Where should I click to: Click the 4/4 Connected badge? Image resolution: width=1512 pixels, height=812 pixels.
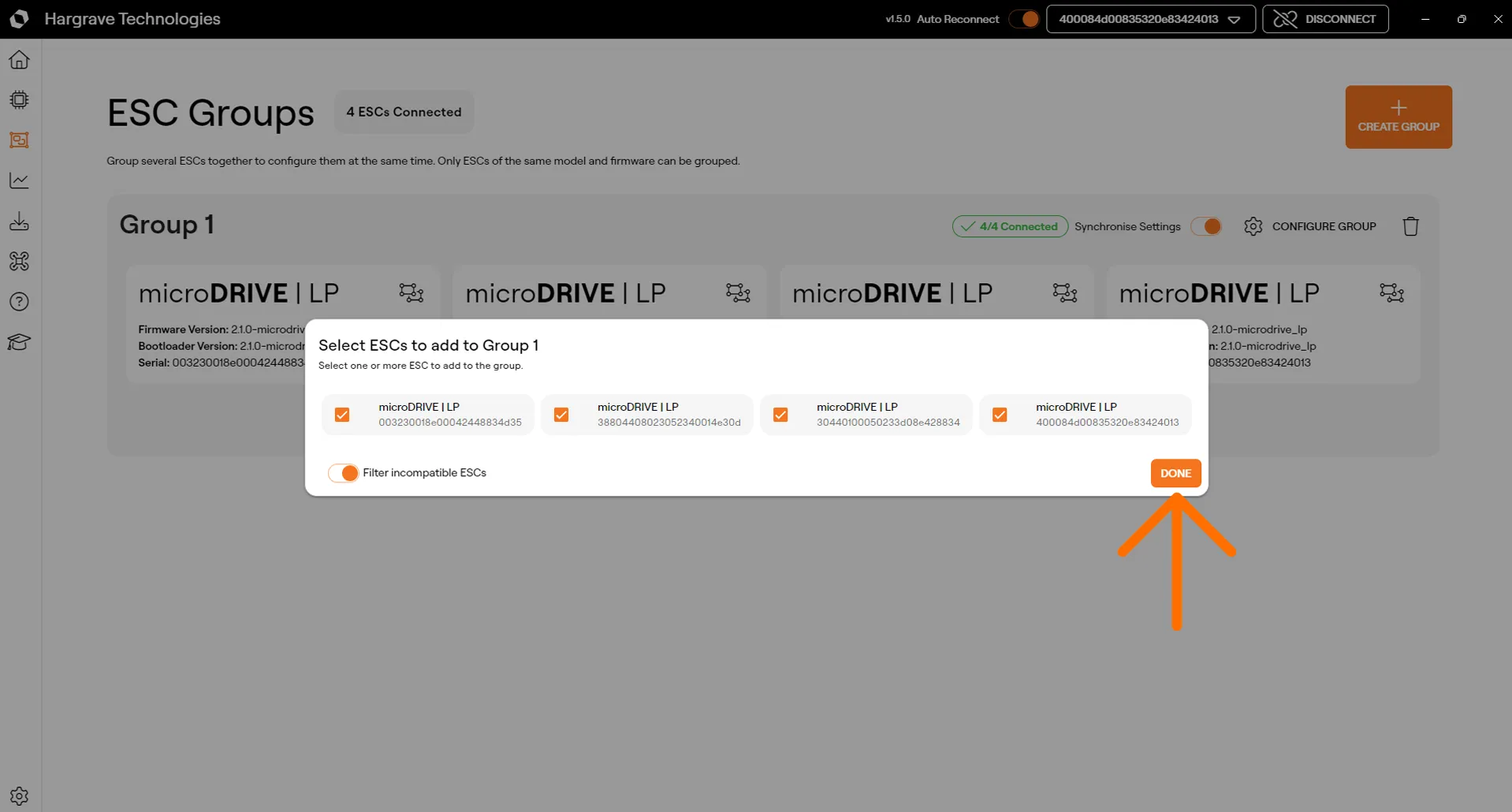point(1010,226)
